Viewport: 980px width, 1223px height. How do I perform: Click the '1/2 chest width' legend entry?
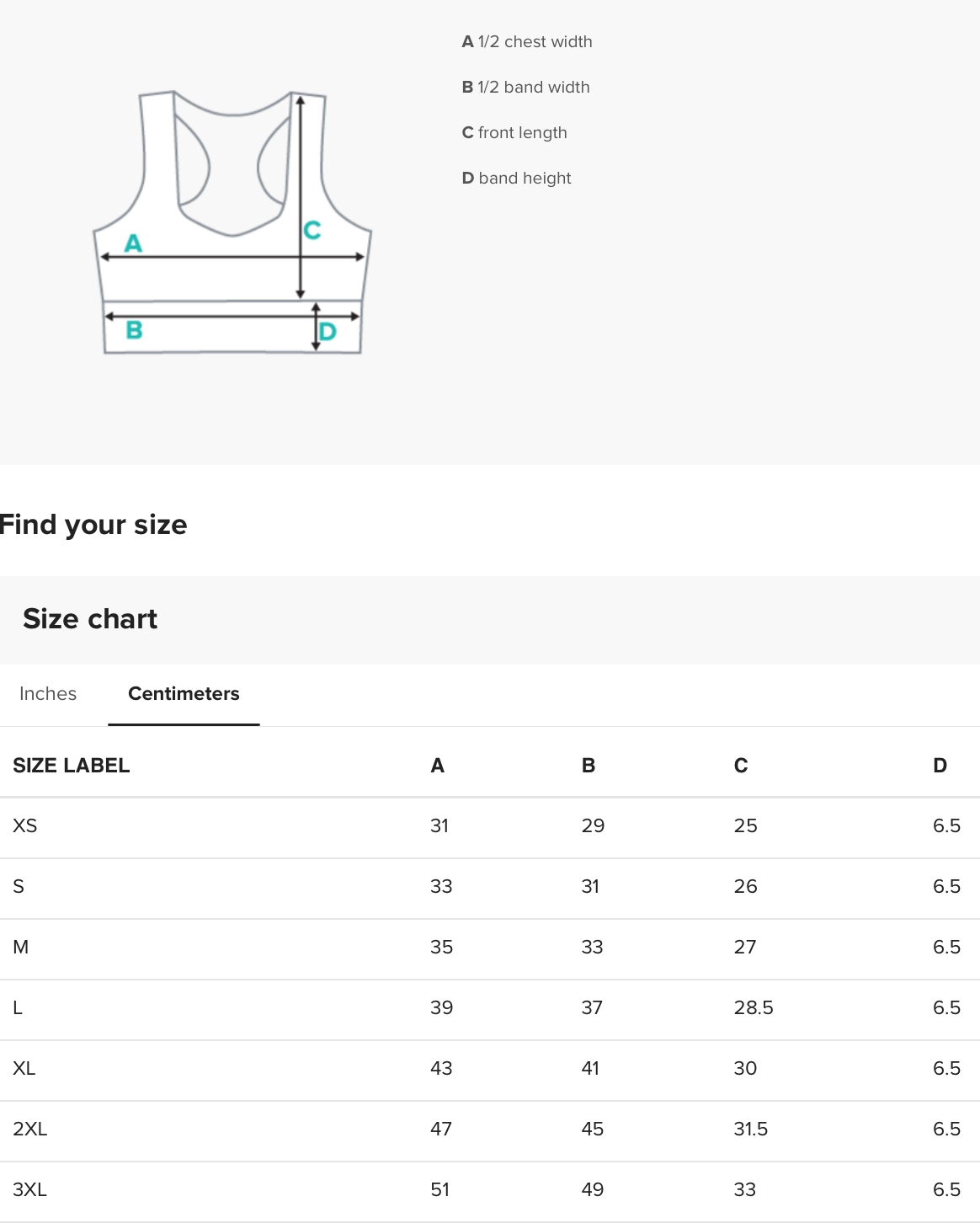[527, 42]
